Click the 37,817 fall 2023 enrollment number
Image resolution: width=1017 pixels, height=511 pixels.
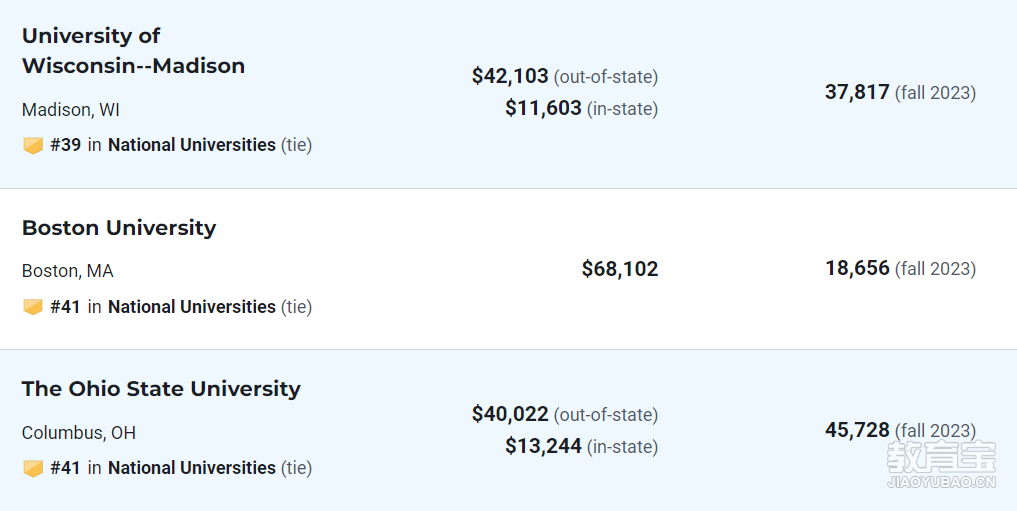[857, 92]
